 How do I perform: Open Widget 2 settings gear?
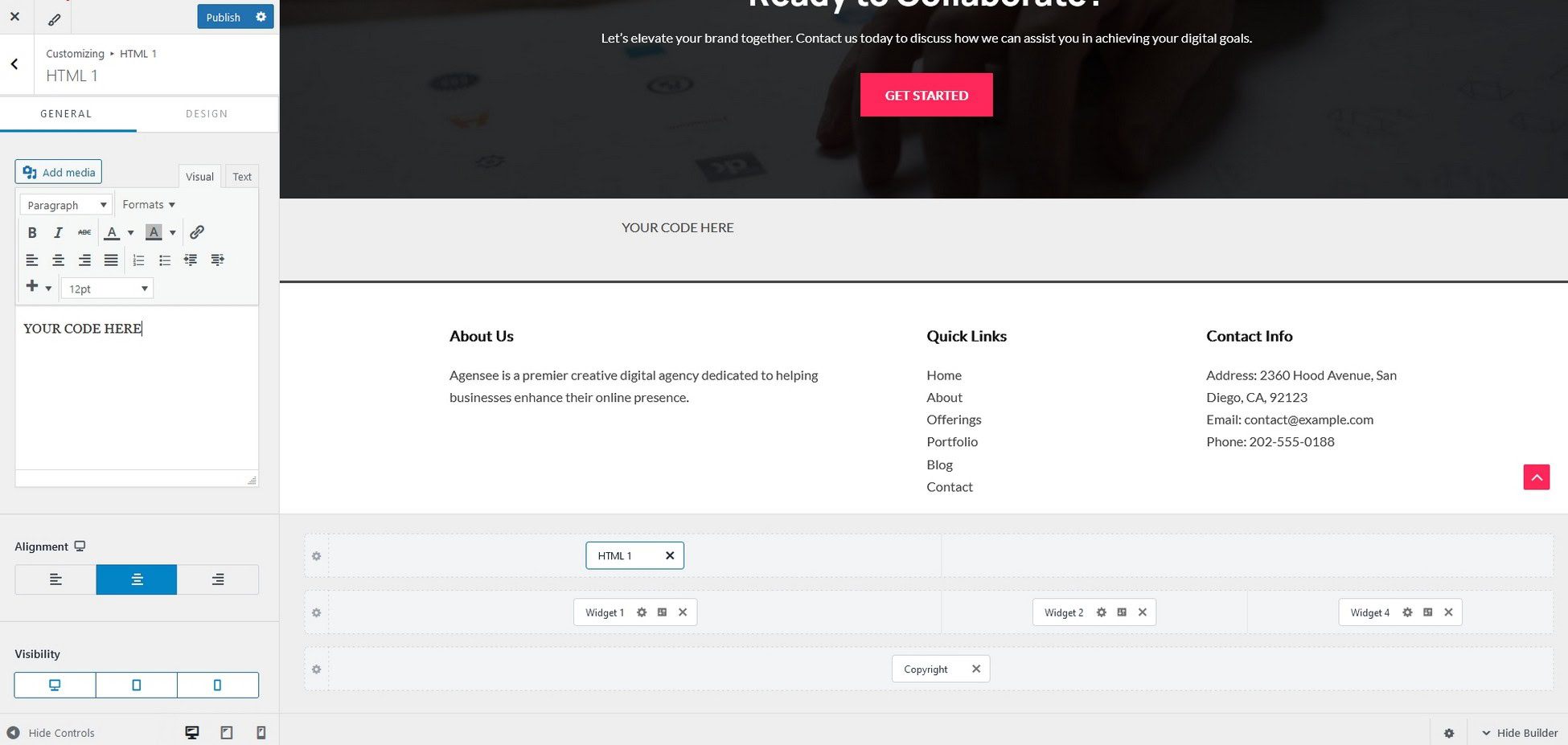pyautogui.click(x=1102, y=612)
